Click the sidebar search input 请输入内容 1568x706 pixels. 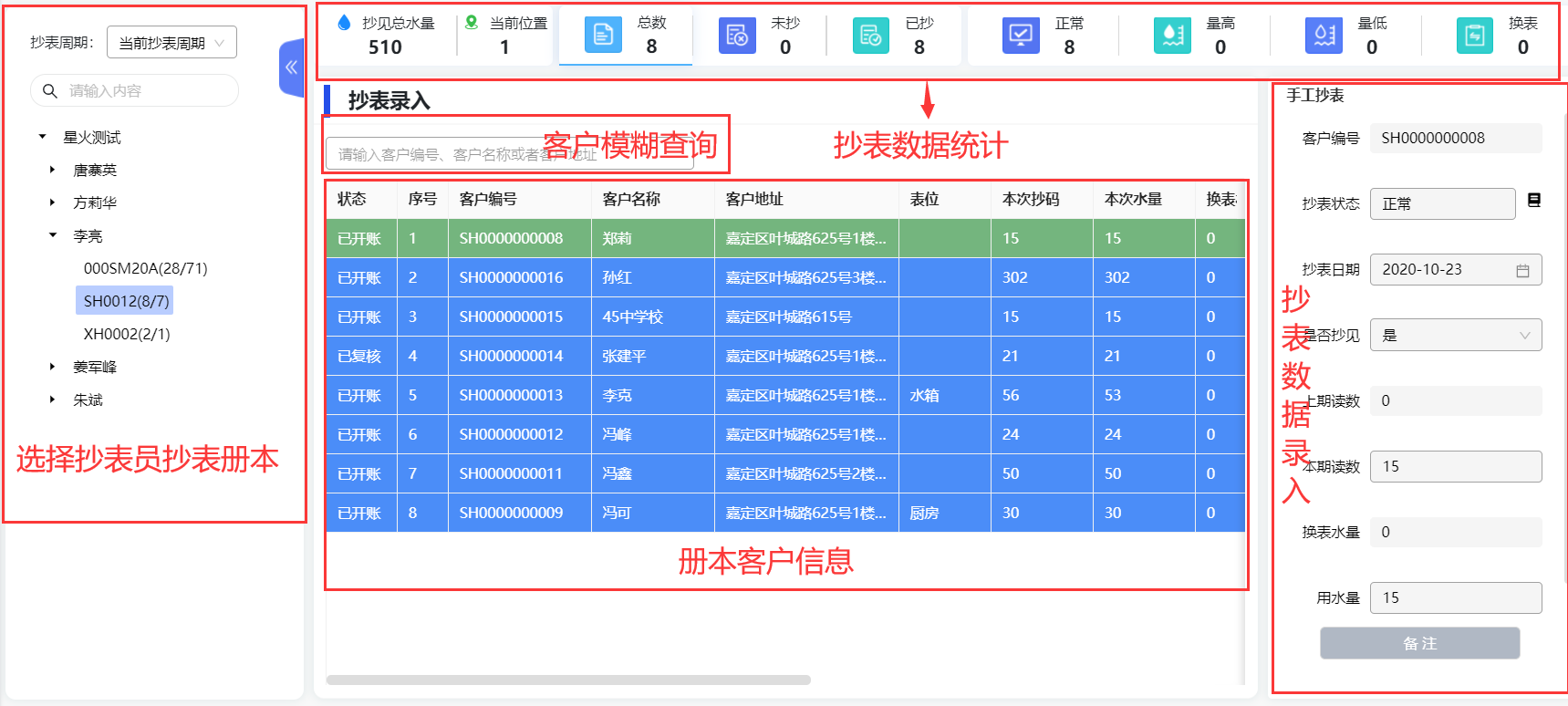[135, 90]
